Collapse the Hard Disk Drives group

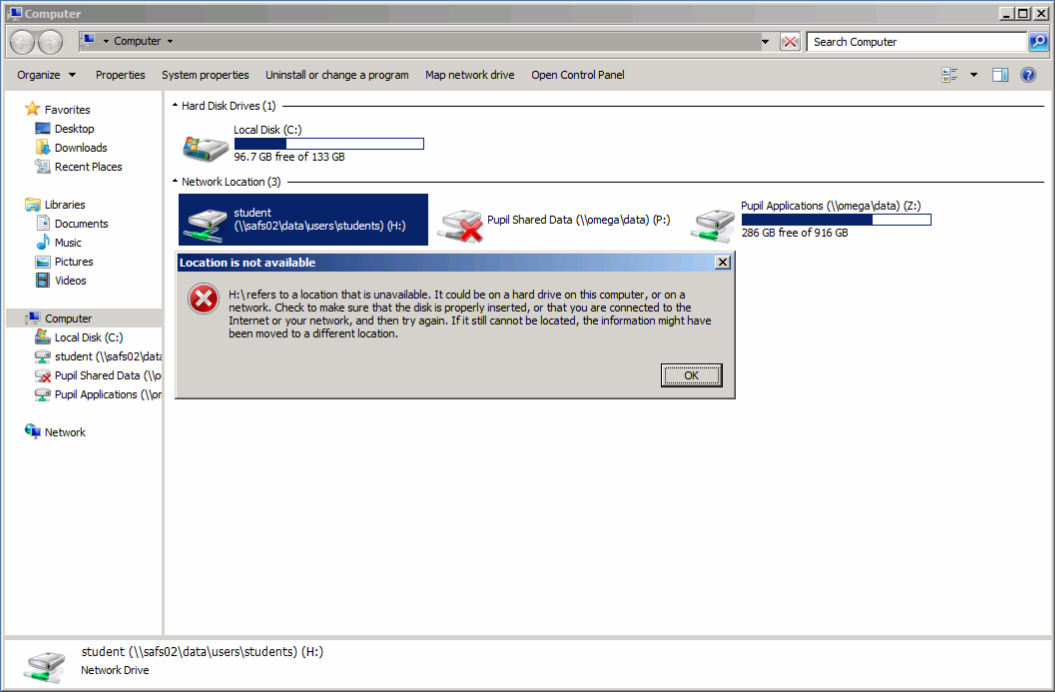click(x=175, y=106)
